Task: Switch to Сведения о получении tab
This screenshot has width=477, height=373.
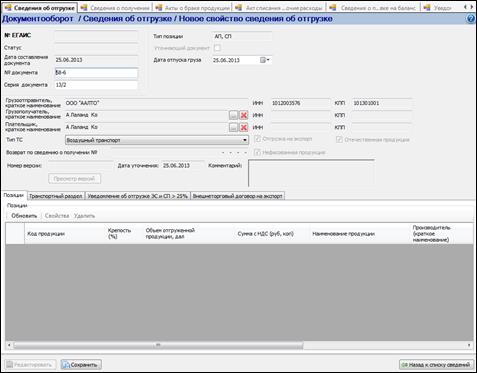Action: click(x=115, y=8)
